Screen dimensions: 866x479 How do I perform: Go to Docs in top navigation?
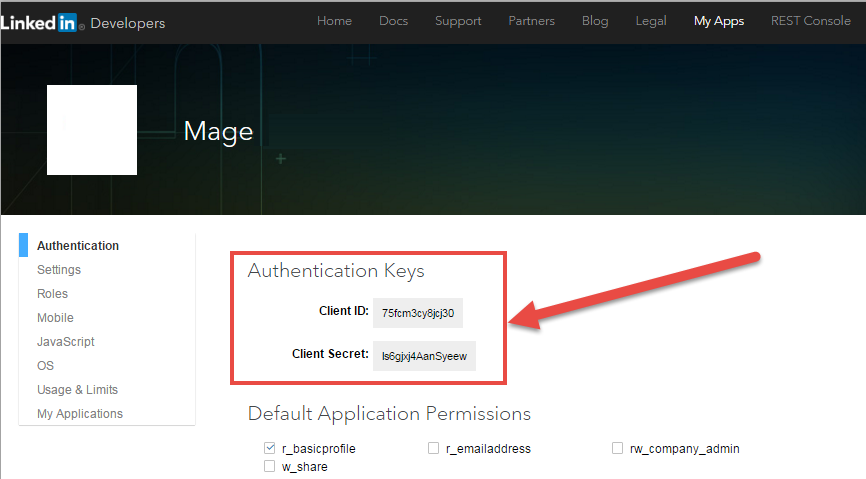tap(393, 21)
